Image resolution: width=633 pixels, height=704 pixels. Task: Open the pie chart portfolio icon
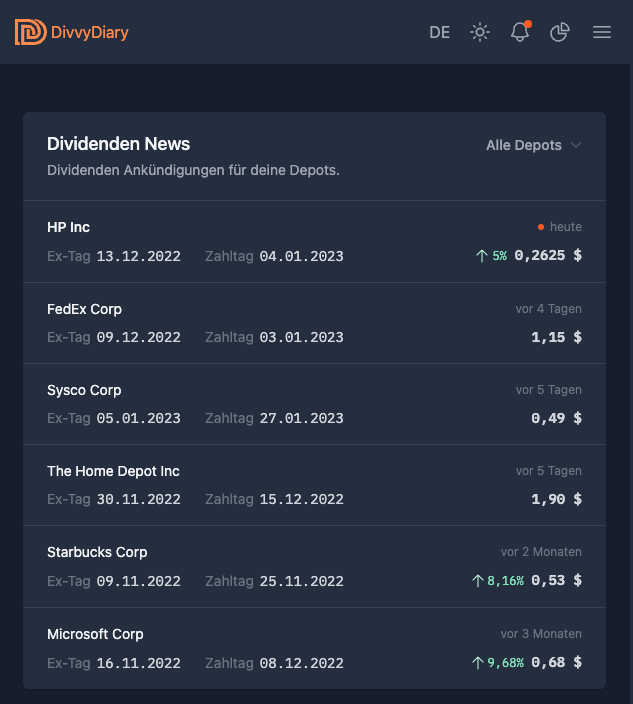click(560, 32)
